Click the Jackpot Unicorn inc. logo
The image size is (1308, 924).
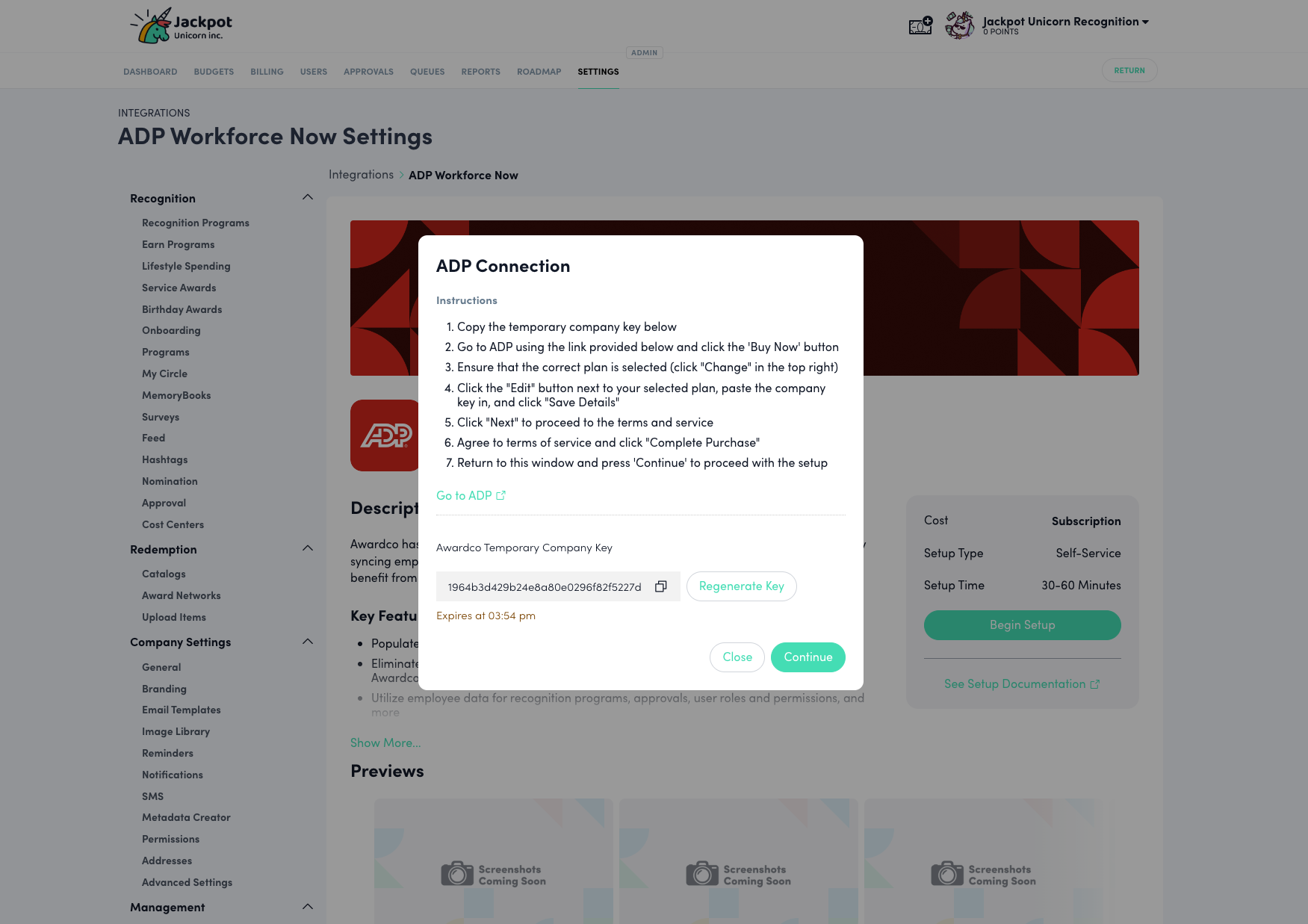(x=181, y=25)
